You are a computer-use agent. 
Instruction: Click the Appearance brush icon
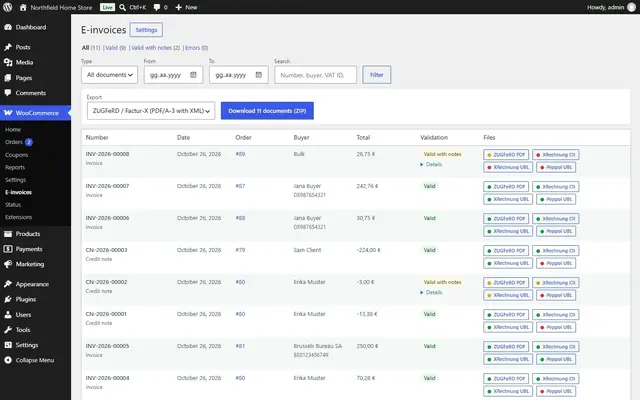(x=8, y=284)
